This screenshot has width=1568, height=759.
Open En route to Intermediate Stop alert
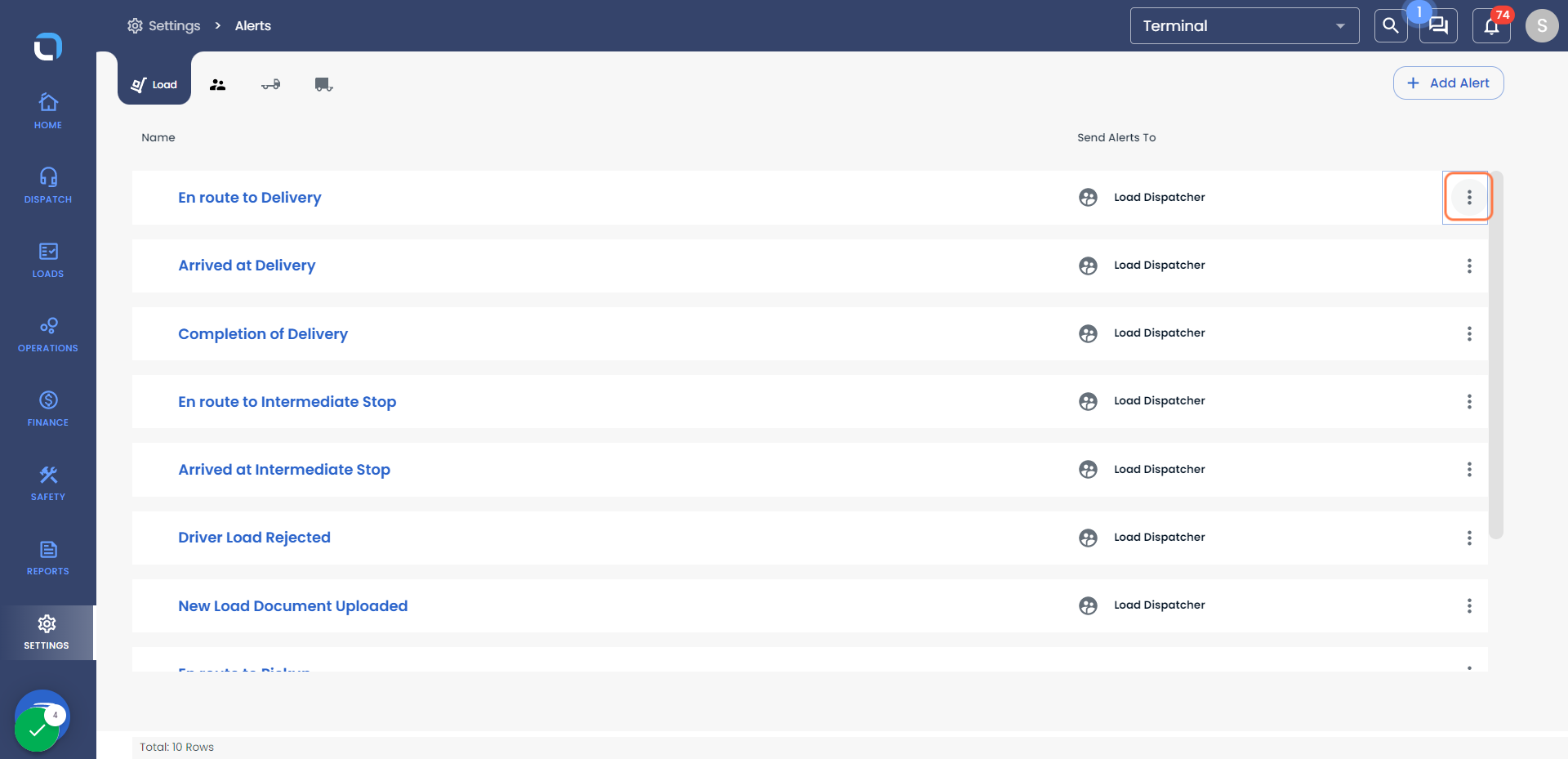point(287,402)
